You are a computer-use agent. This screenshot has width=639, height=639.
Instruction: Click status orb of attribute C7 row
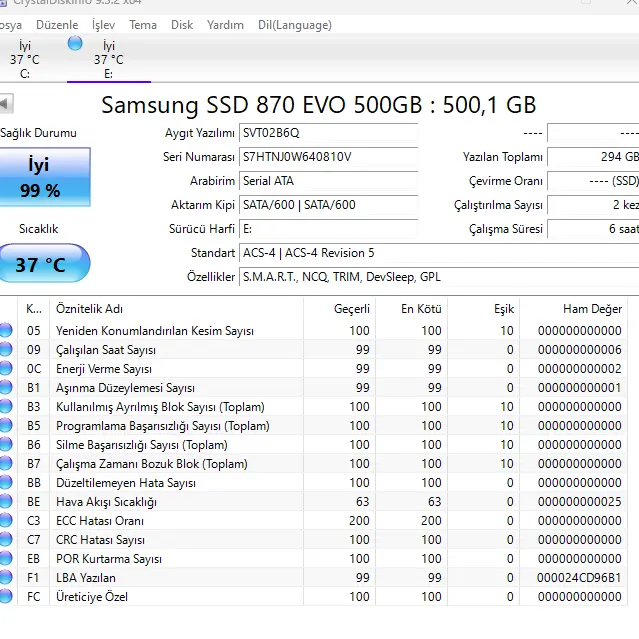[6, 540]
